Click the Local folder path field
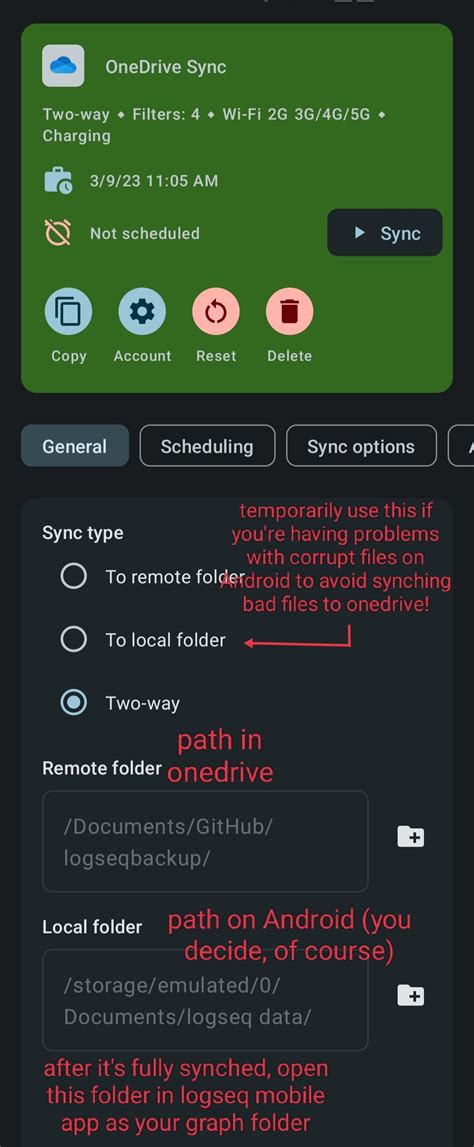 (x=205, y=1000)
